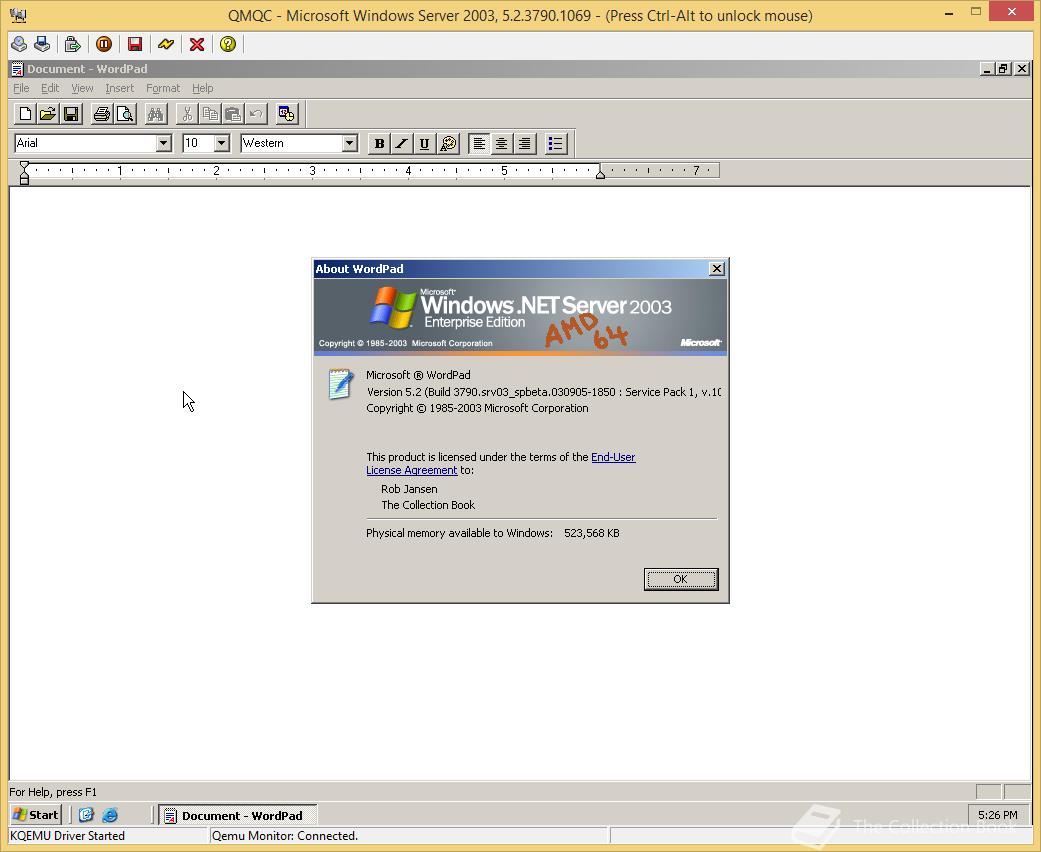Screen dimensions: 1041x852
Task: Open the Insert menu
Action: (120, 88)
